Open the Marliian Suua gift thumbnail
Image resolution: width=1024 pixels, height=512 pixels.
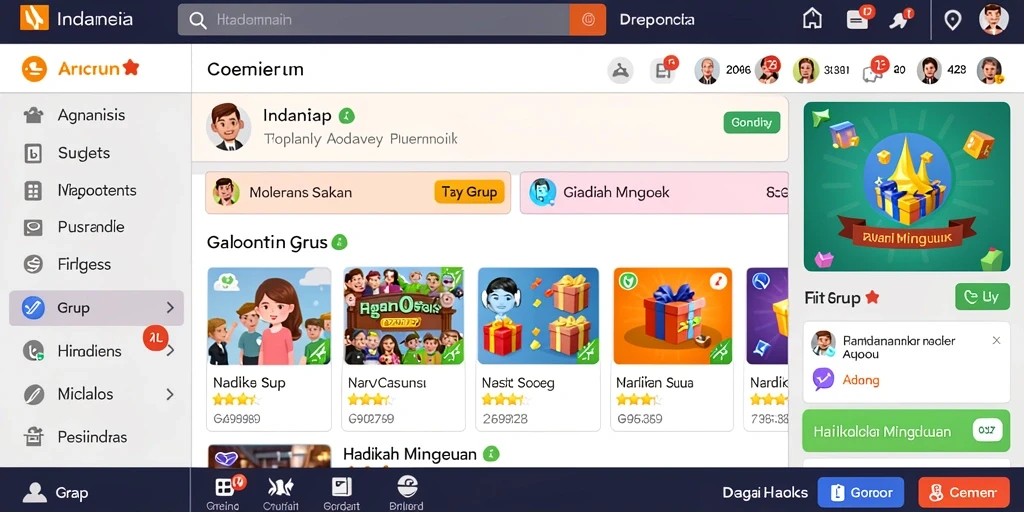point(673,315)
